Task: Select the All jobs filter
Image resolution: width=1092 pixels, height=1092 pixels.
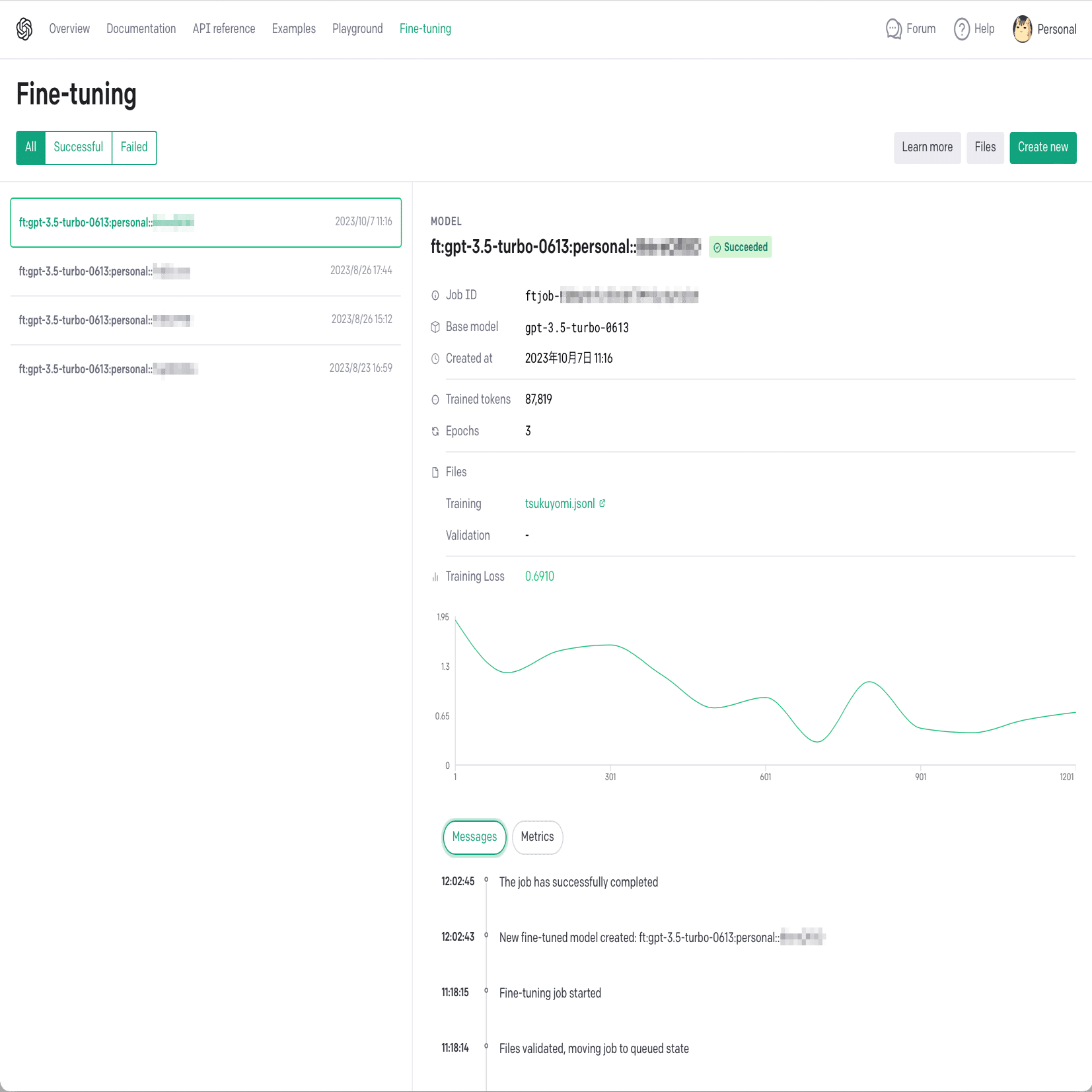Action: [x=30, y=147]
